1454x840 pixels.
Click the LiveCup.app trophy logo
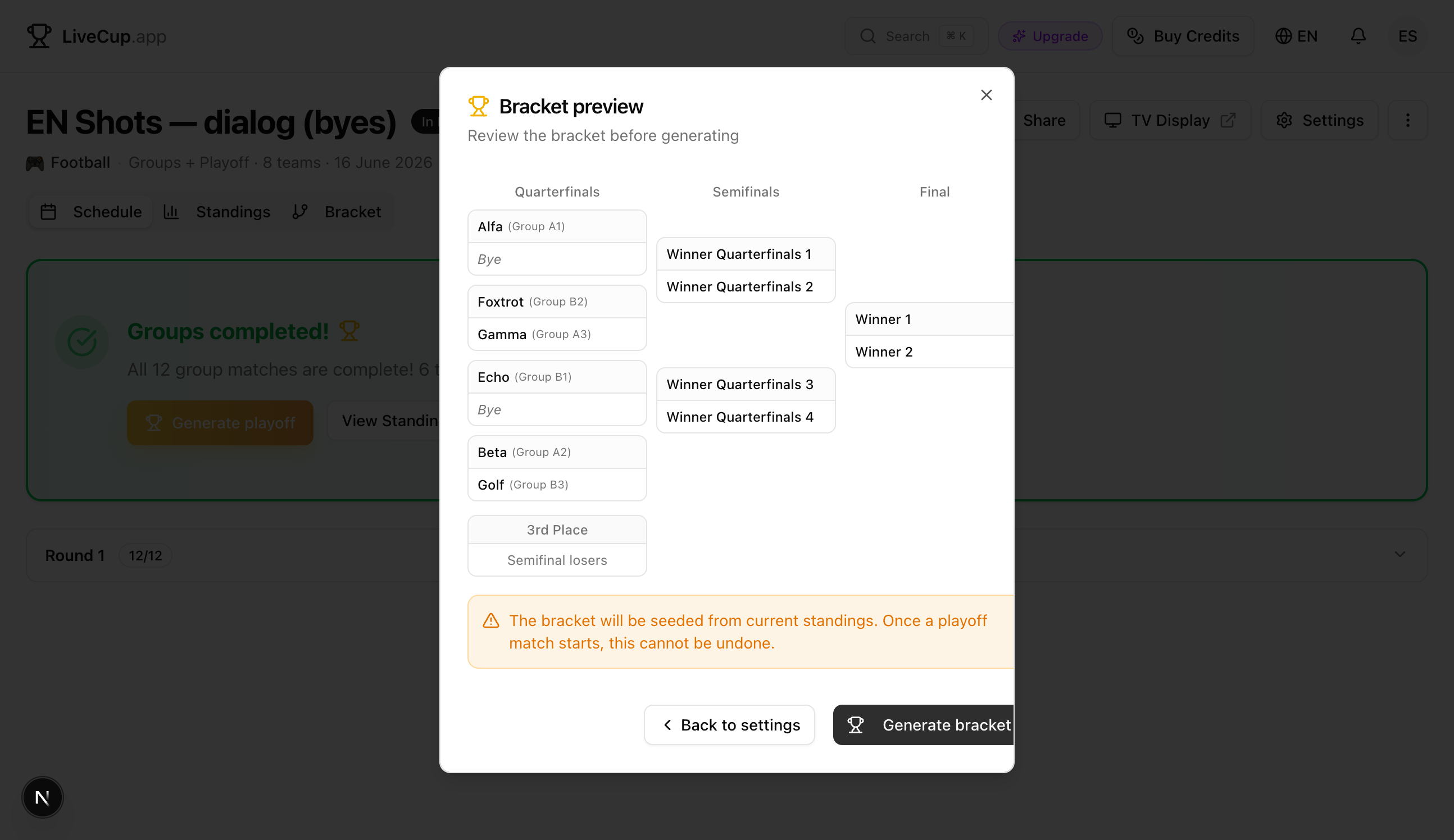coord(39,36)
